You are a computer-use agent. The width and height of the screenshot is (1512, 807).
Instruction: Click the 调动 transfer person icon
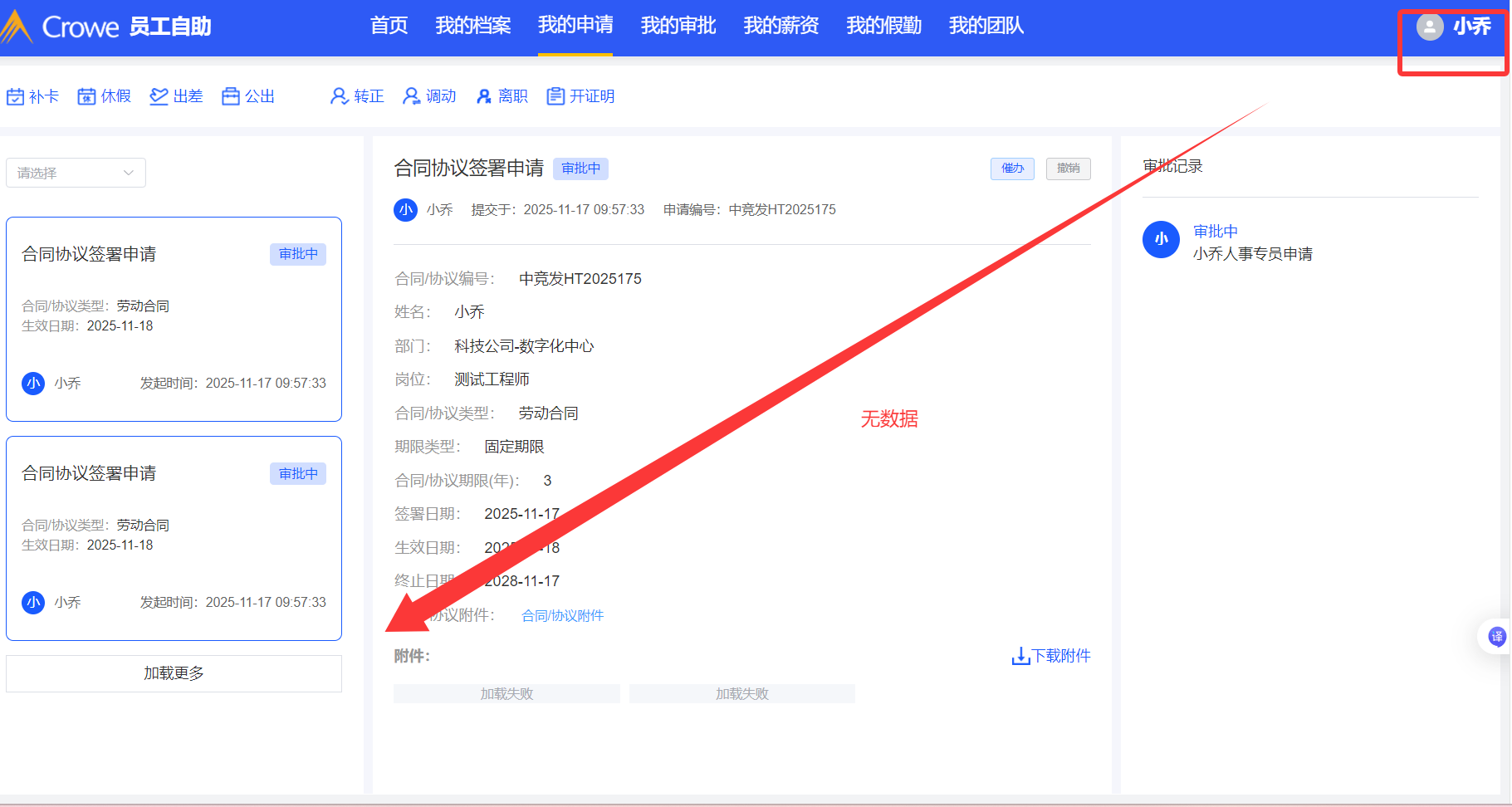pyautogui.click(x=411, y=97)
